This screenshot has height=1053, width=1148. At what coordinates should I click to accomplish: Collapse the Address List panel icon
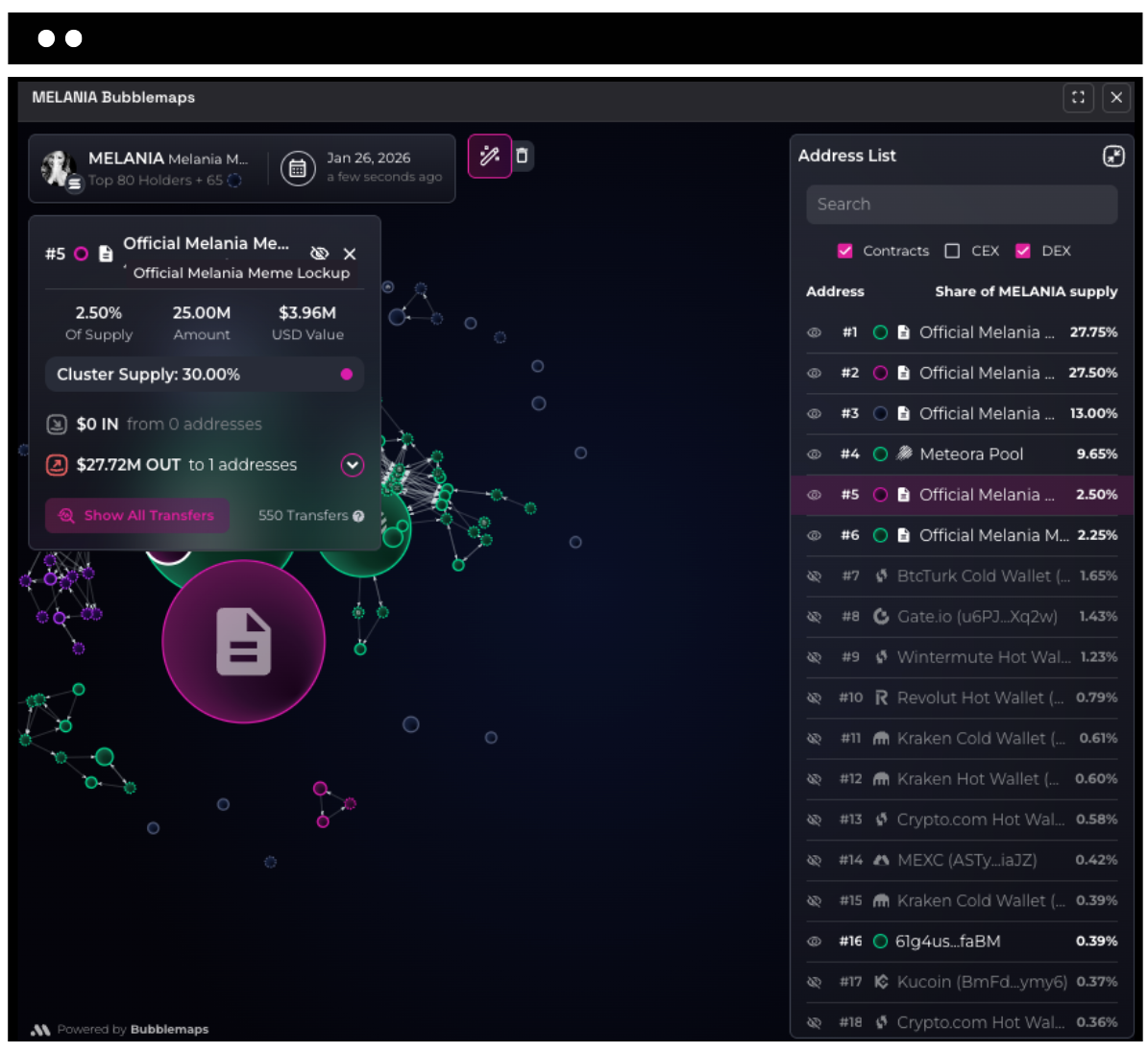(x=1112, y=156)
